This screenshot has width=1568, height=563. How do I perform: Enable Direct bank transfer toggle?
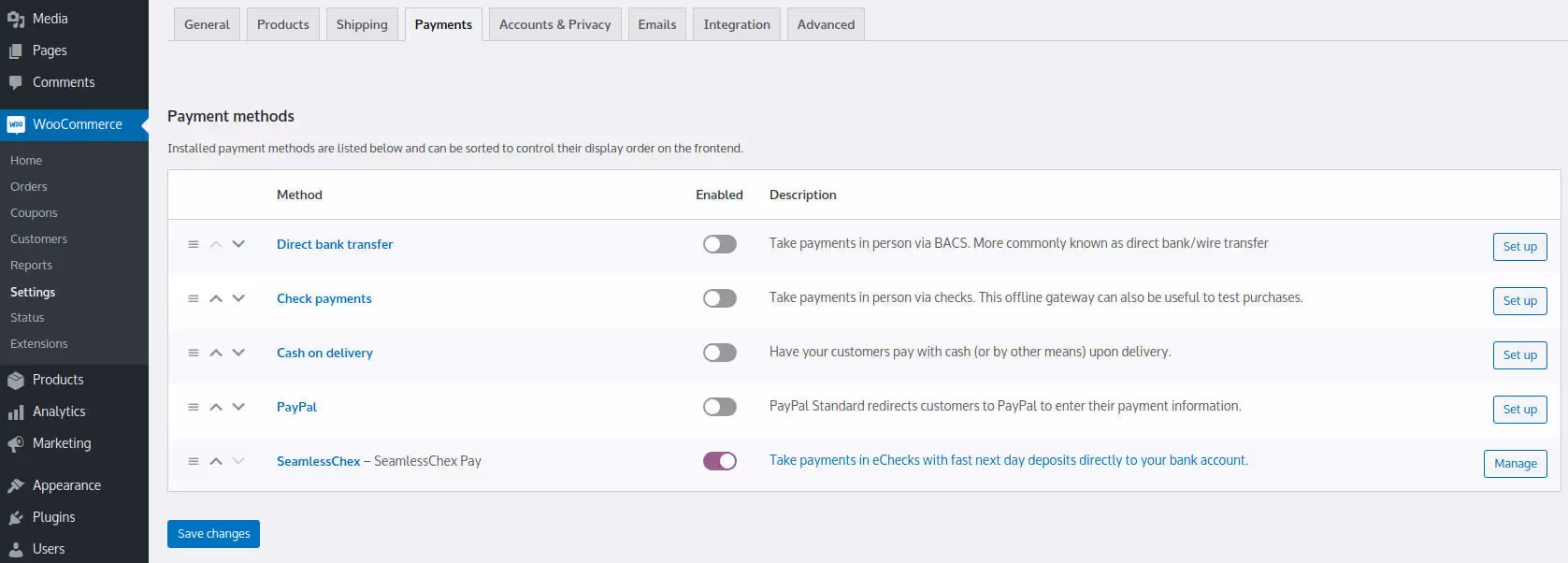click(x=720, y=244)
